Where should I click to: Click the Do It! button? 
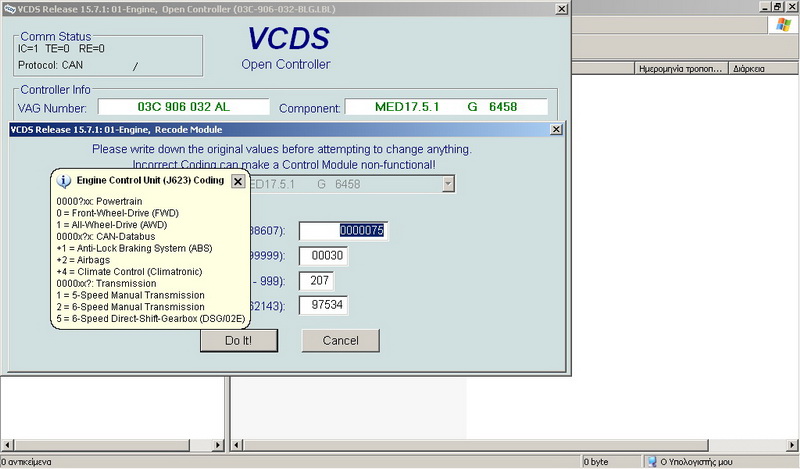pos(239,340)
